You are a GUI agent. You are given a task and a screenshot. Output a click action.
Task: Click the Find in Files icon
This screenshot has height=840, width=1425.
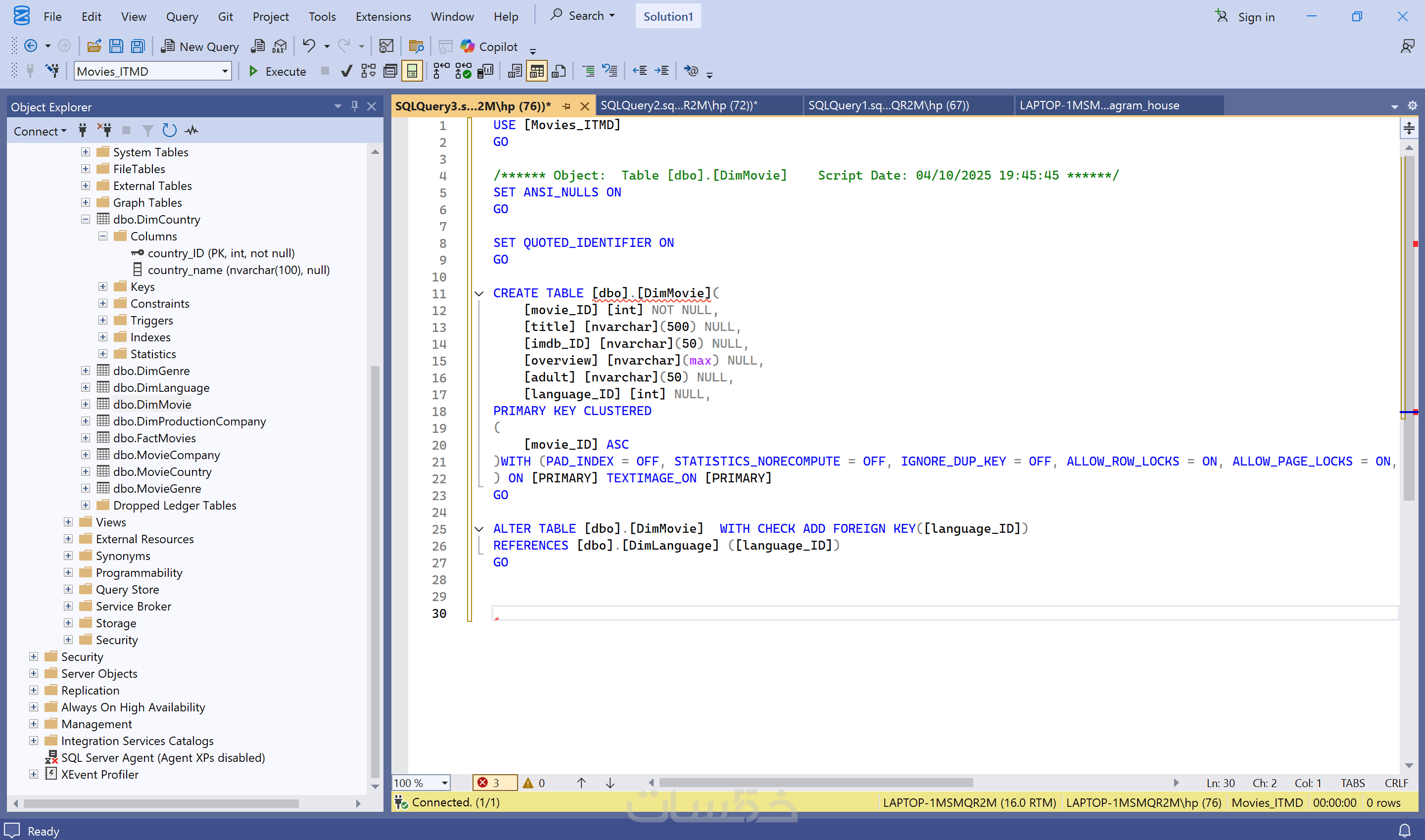tap(416, 47)
